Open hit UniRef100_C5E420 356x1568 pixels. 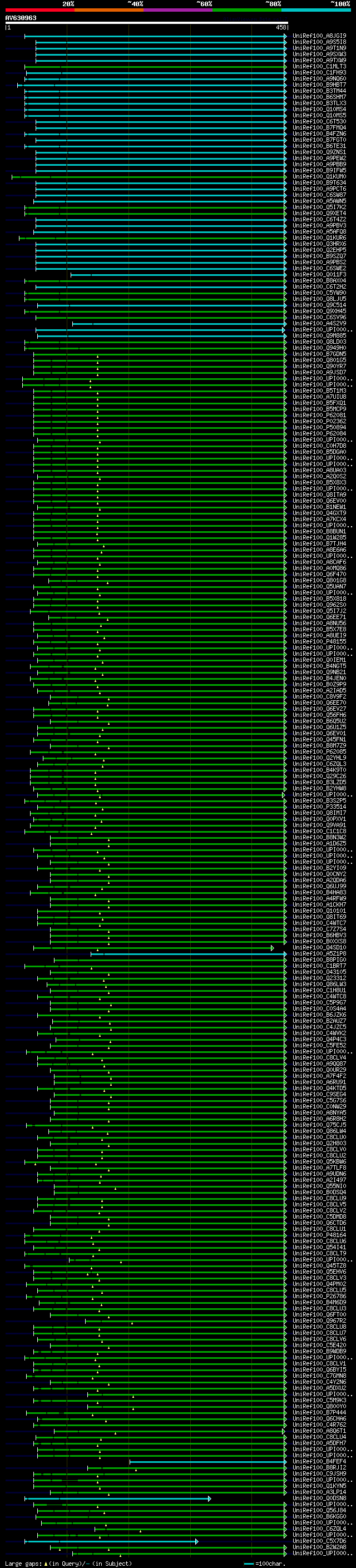coord(319,1346)
